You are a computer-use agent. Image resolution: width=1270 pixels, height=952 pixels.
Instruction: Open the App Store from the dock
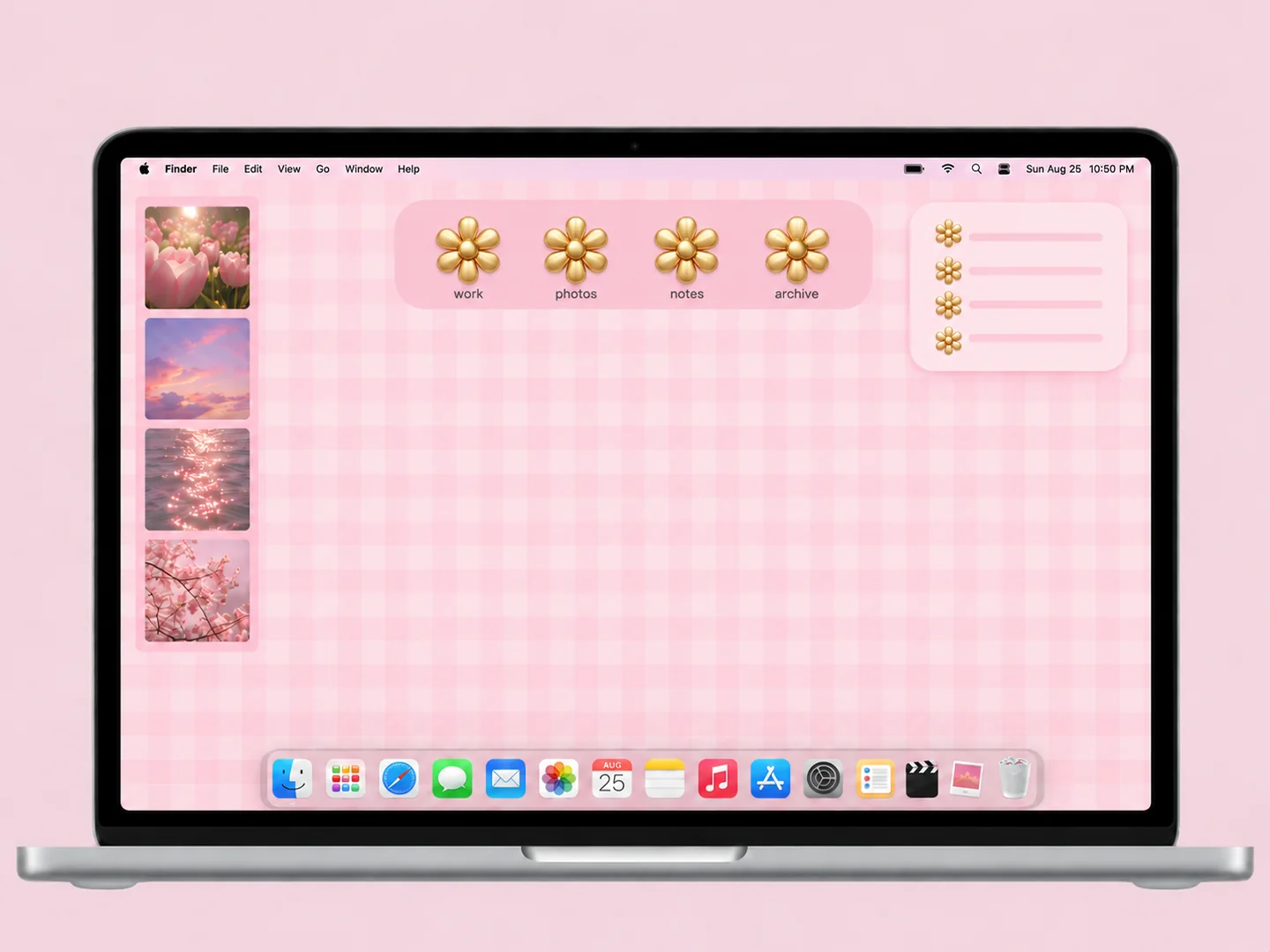click(x=771, y=779)
